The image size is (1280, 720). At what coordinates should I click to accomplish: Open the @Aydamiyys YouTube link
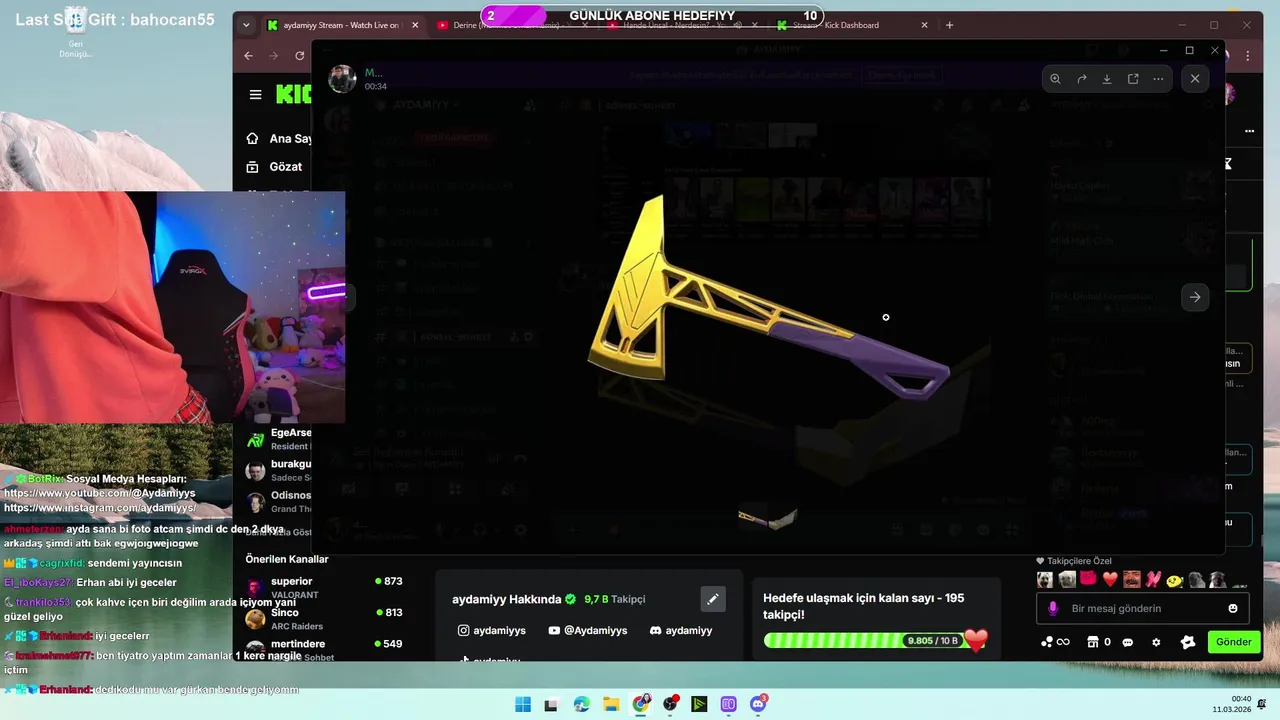(x=588, y=631)
